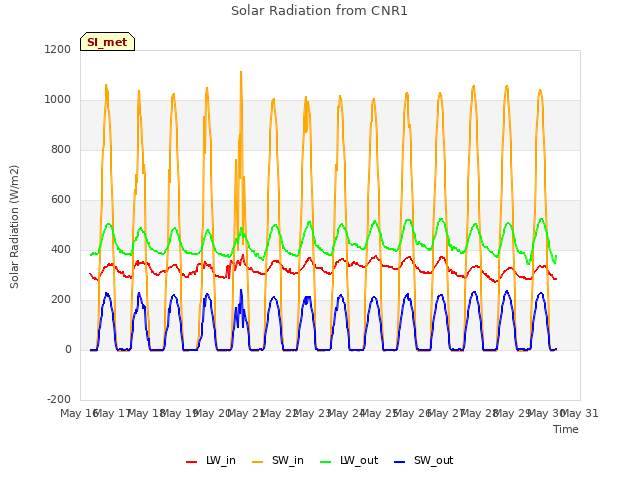Viewport: 640px width, 480px height.
Task: Click the 800 y-axis tick label
Action: (61, 149)
